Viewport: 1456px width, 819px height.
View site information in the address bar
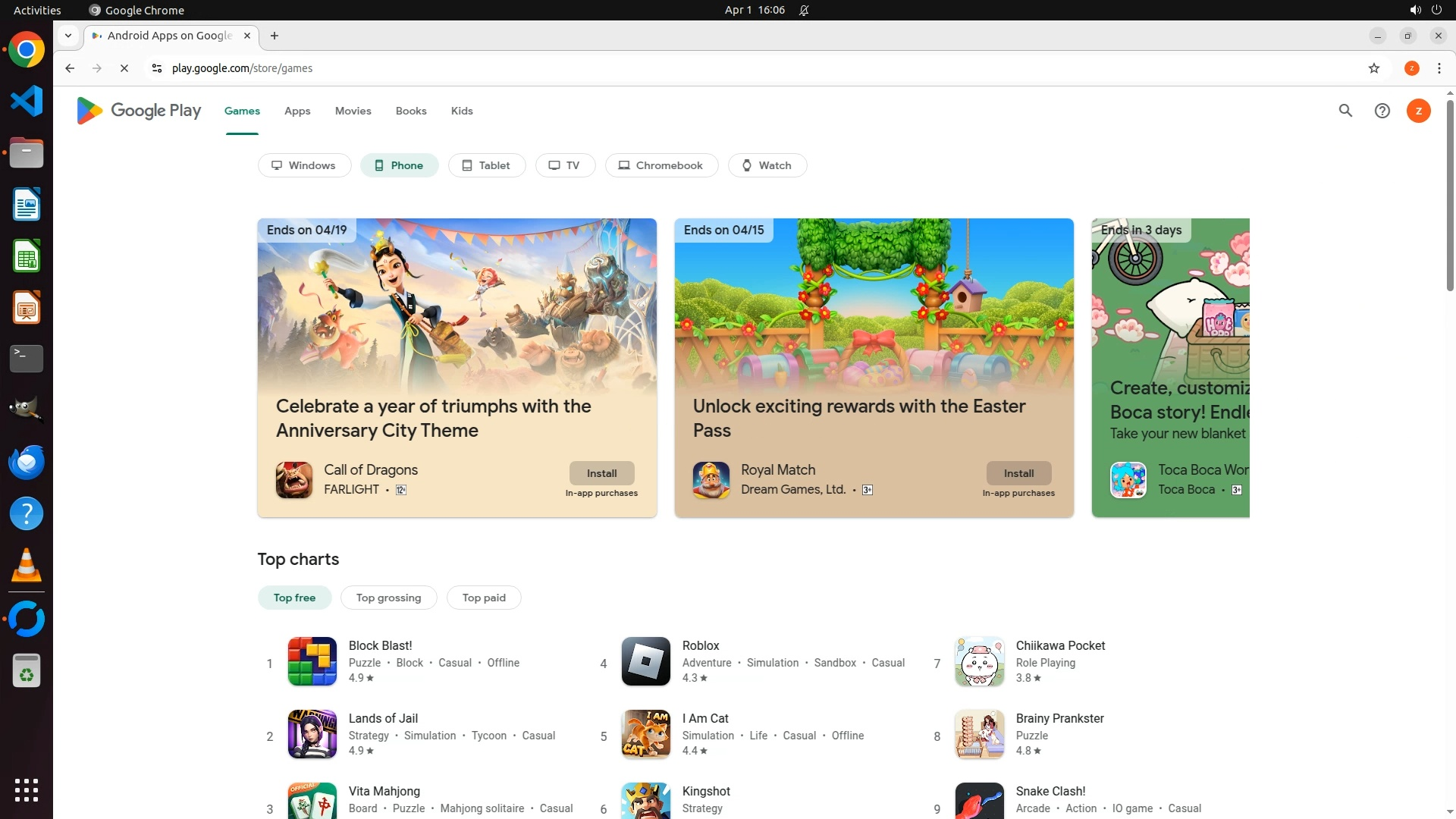pos(157,68)
